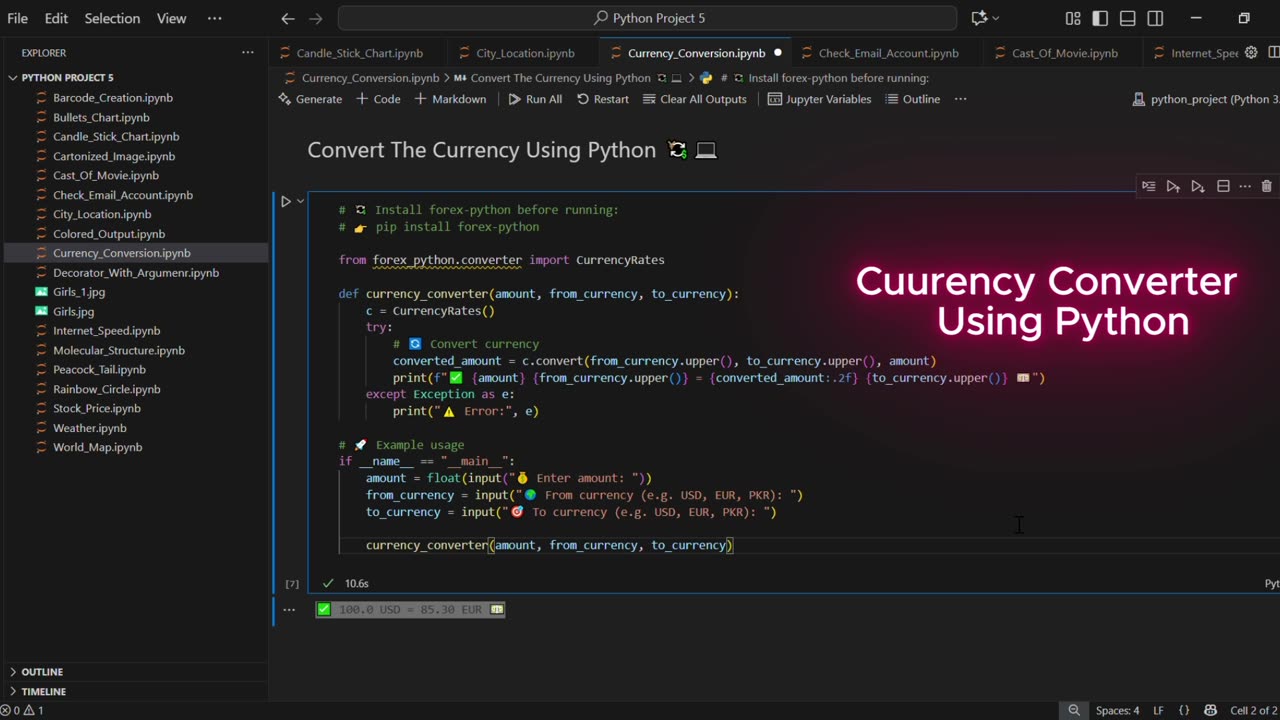1280x720 pixels.
Task: Restart the notebook kernel
Action: tap(603, 99)
